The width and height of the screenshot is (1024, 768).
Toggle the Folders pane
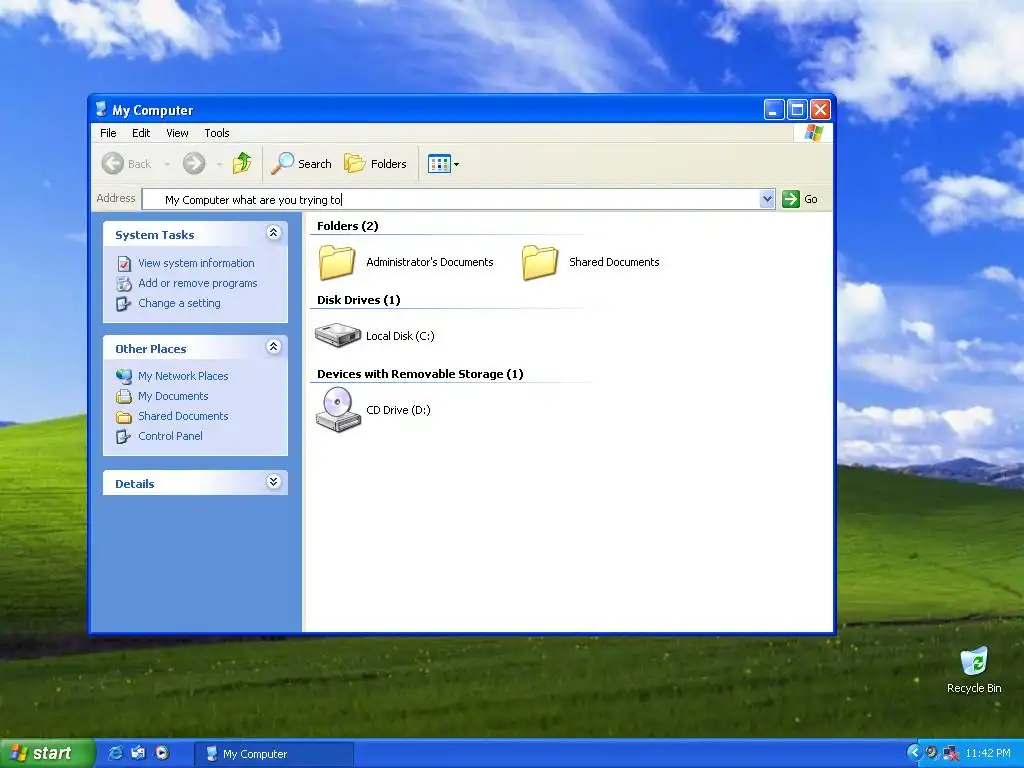pos(376,163)
